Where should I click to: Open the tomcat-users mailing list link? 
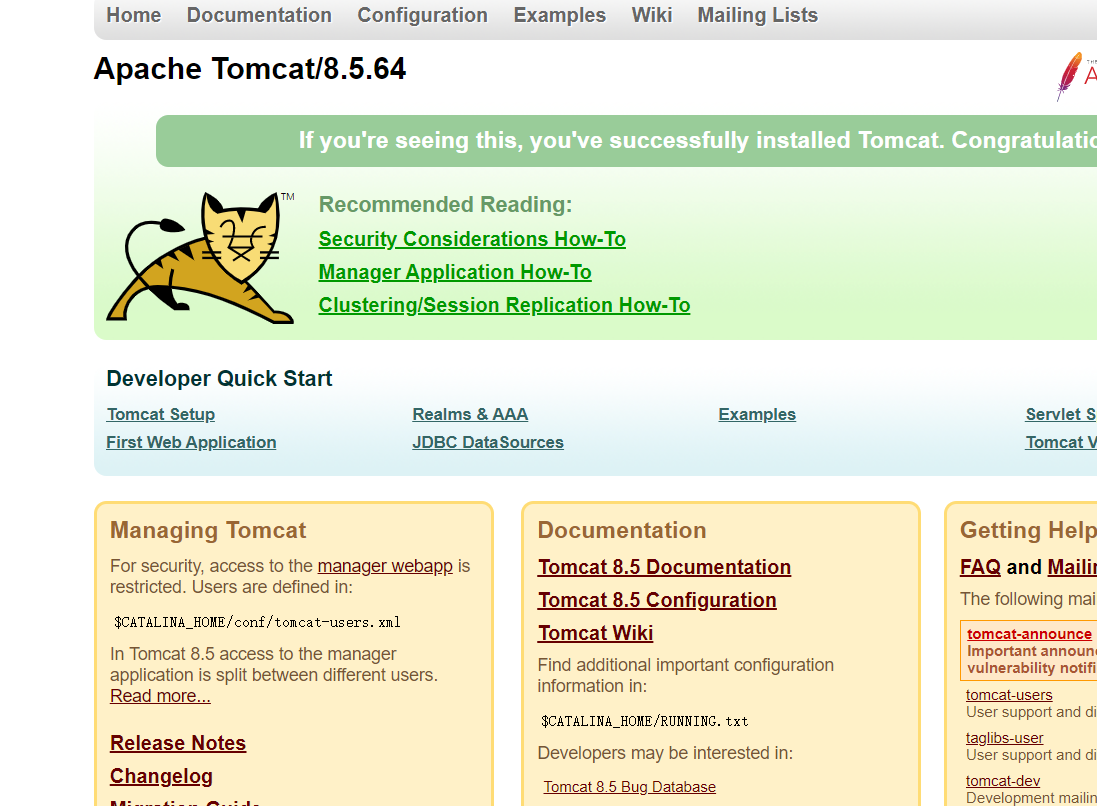coord(1009,695)
